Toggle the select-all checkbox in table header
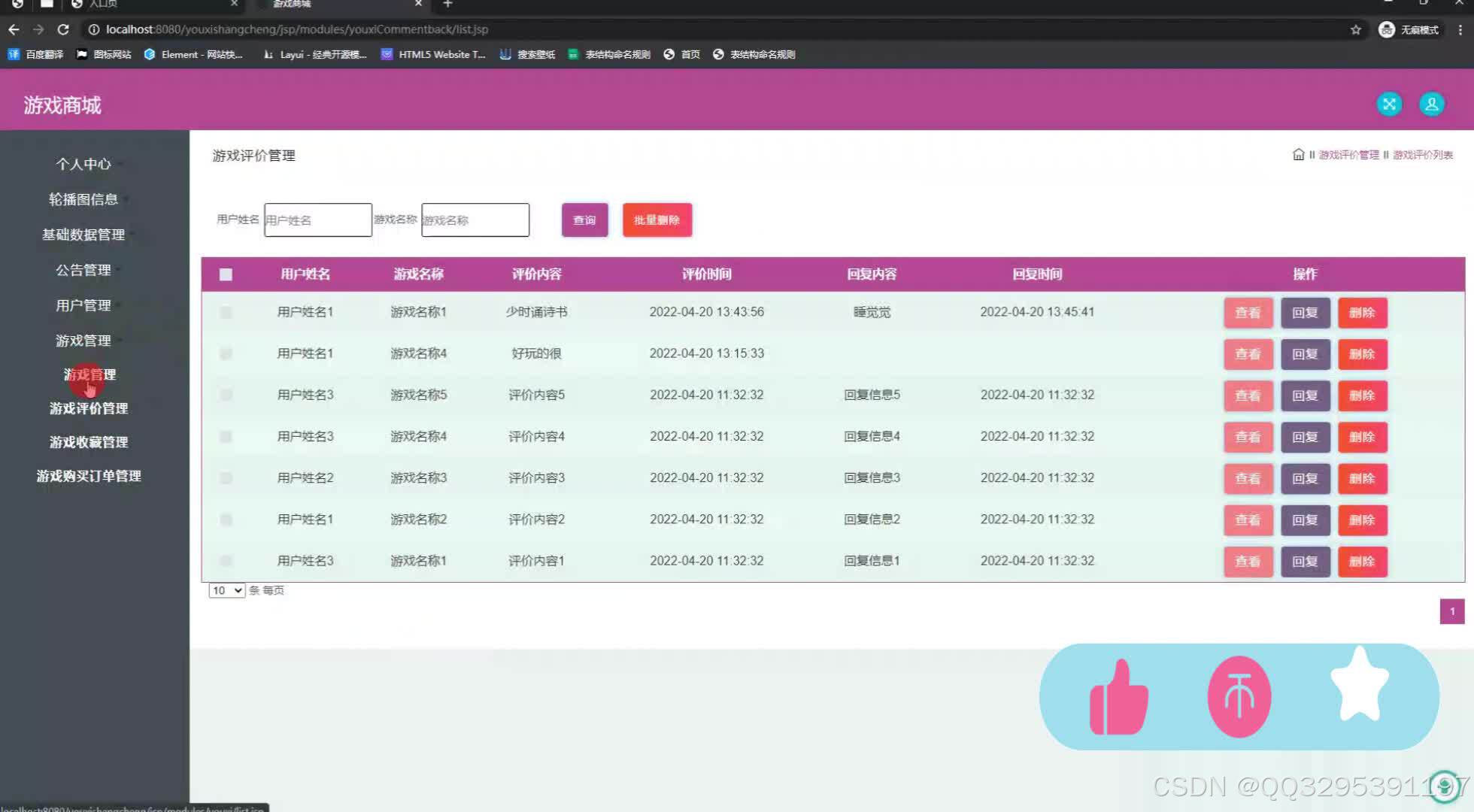Screen dimensions: 1474x812 (226, 274)
